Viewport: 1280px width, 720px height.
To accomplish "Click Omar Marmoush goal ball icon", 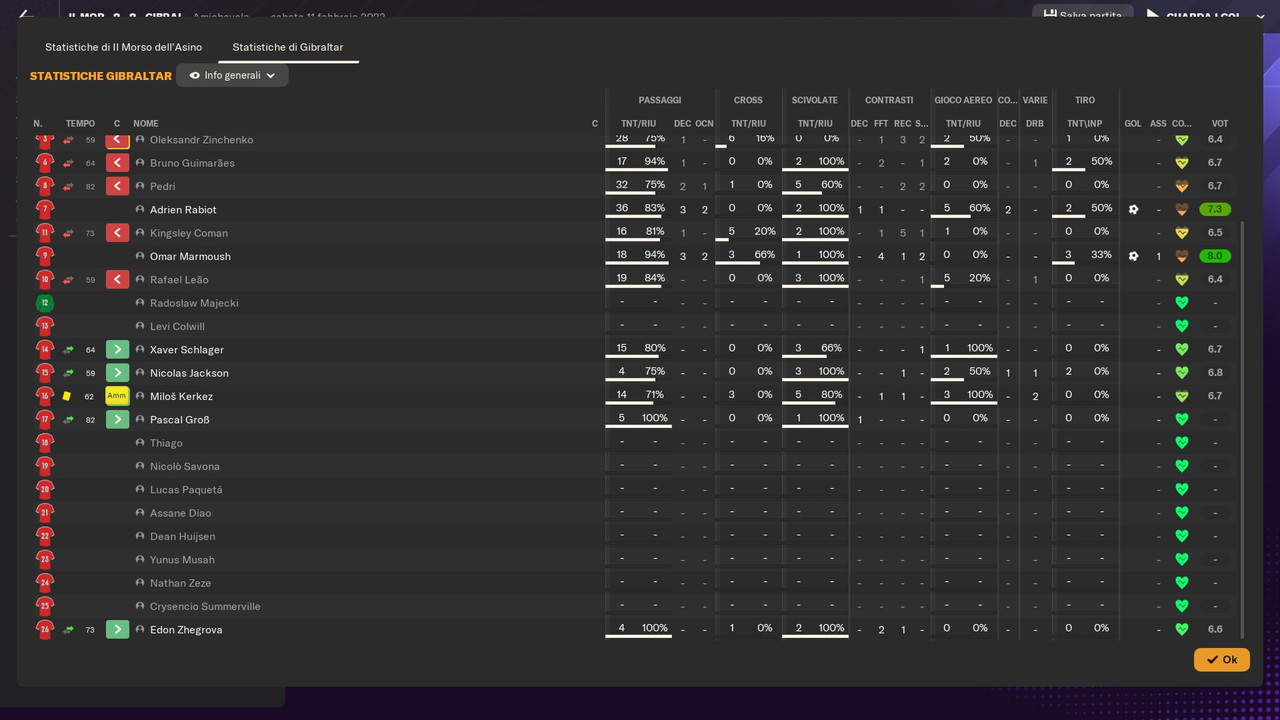I will tap(1133, 256).
